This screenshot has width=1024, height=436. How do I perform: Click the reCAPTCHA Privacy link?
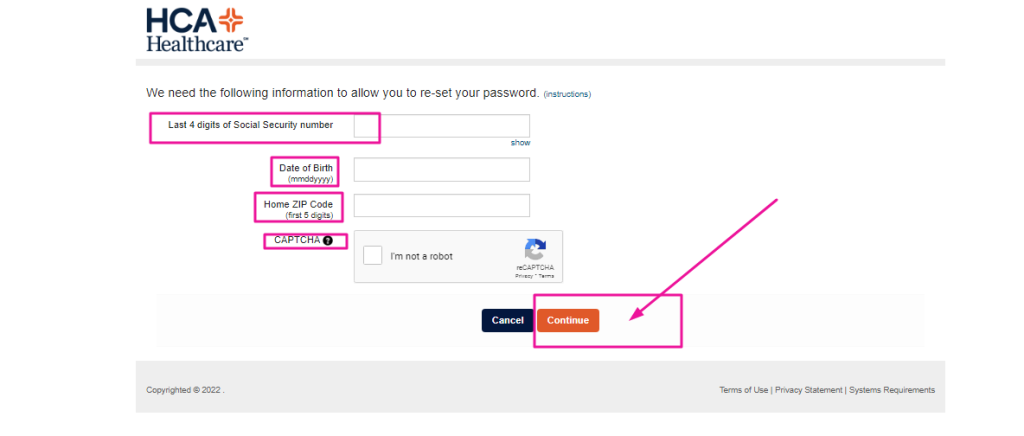click(524, 277)
